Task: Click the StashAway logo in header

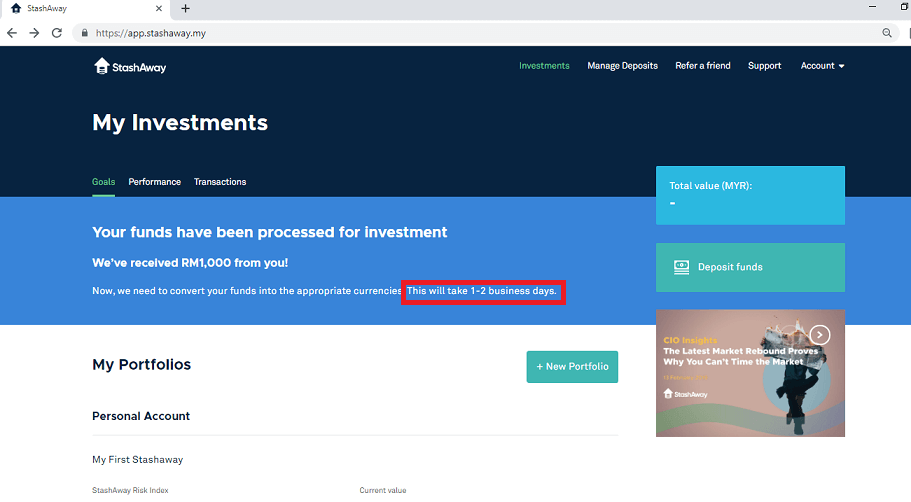Action: coord(130,66)
